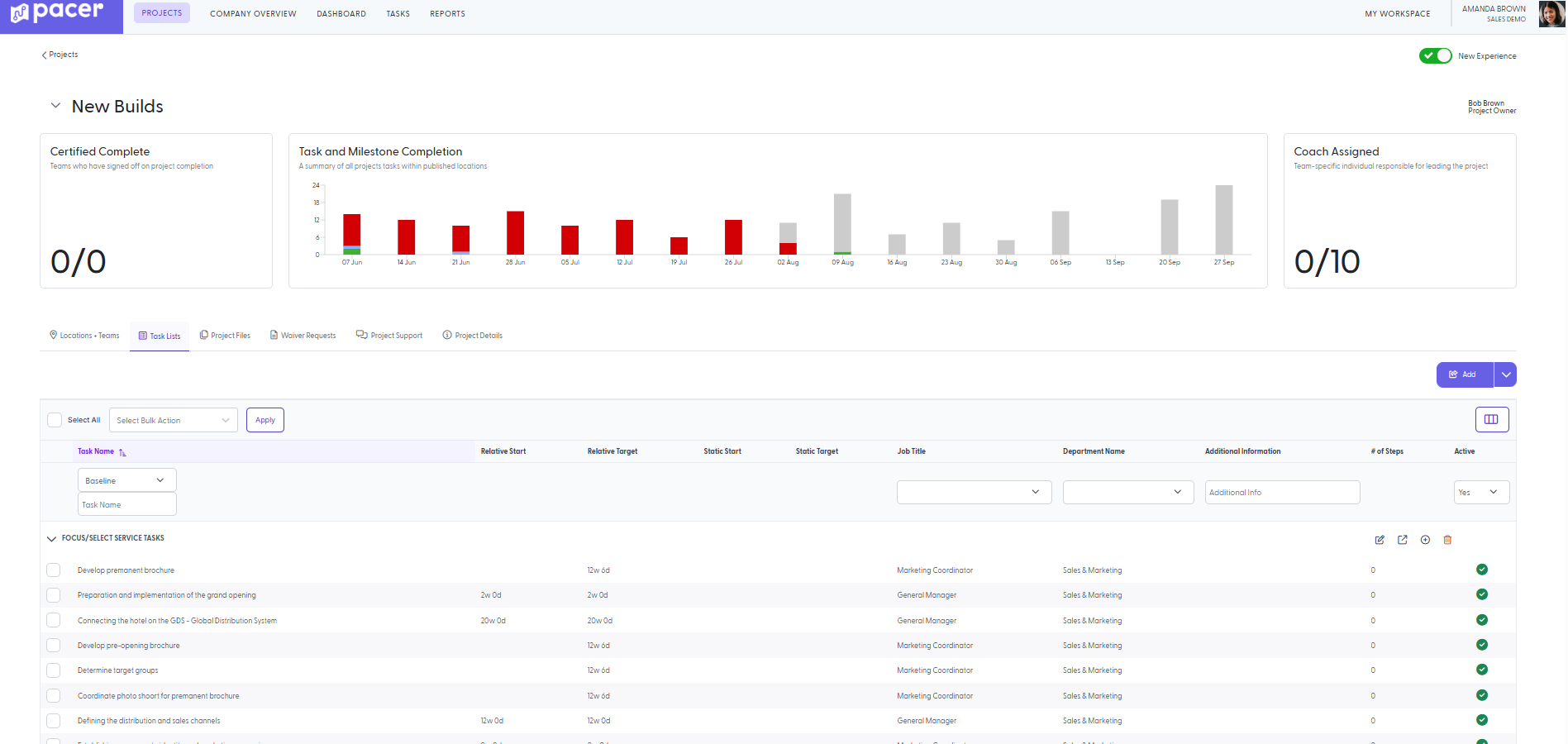Switch to the Project Files tab
Viewport: 1568px width, 744px height.
click(x=225, y=336)
